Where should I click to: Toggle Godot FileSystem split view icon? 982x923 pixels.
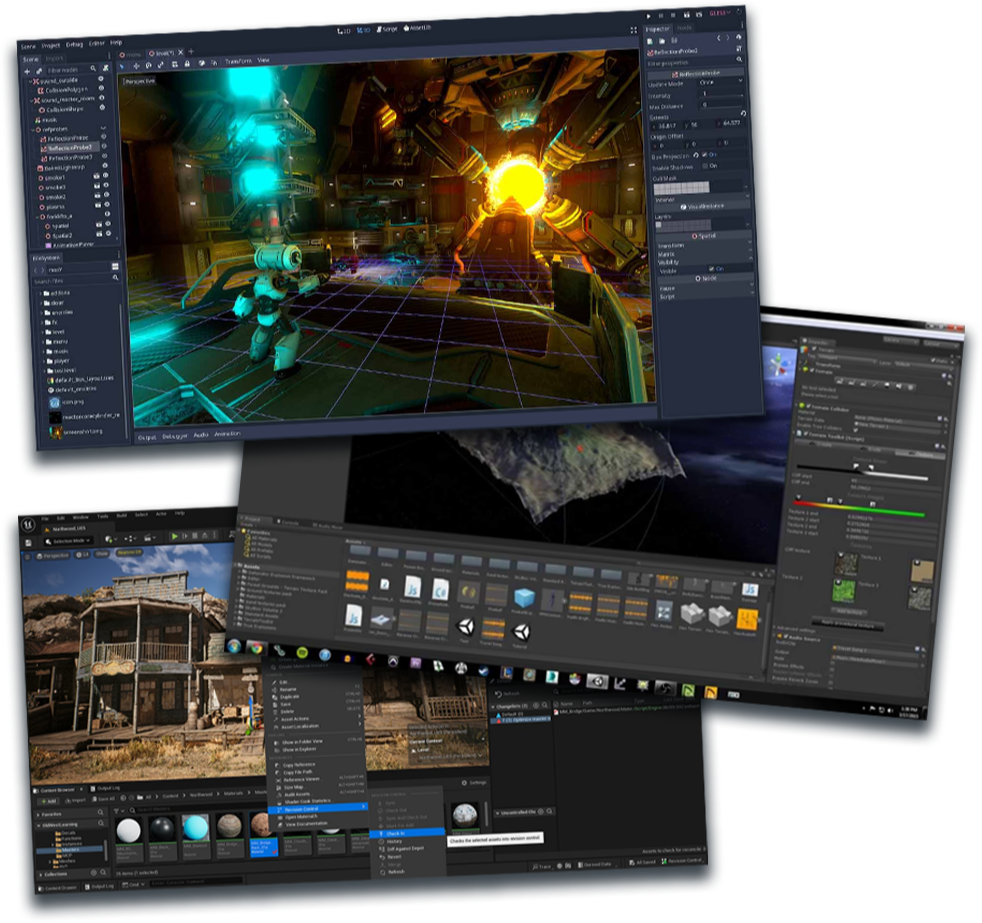[115, 266]
